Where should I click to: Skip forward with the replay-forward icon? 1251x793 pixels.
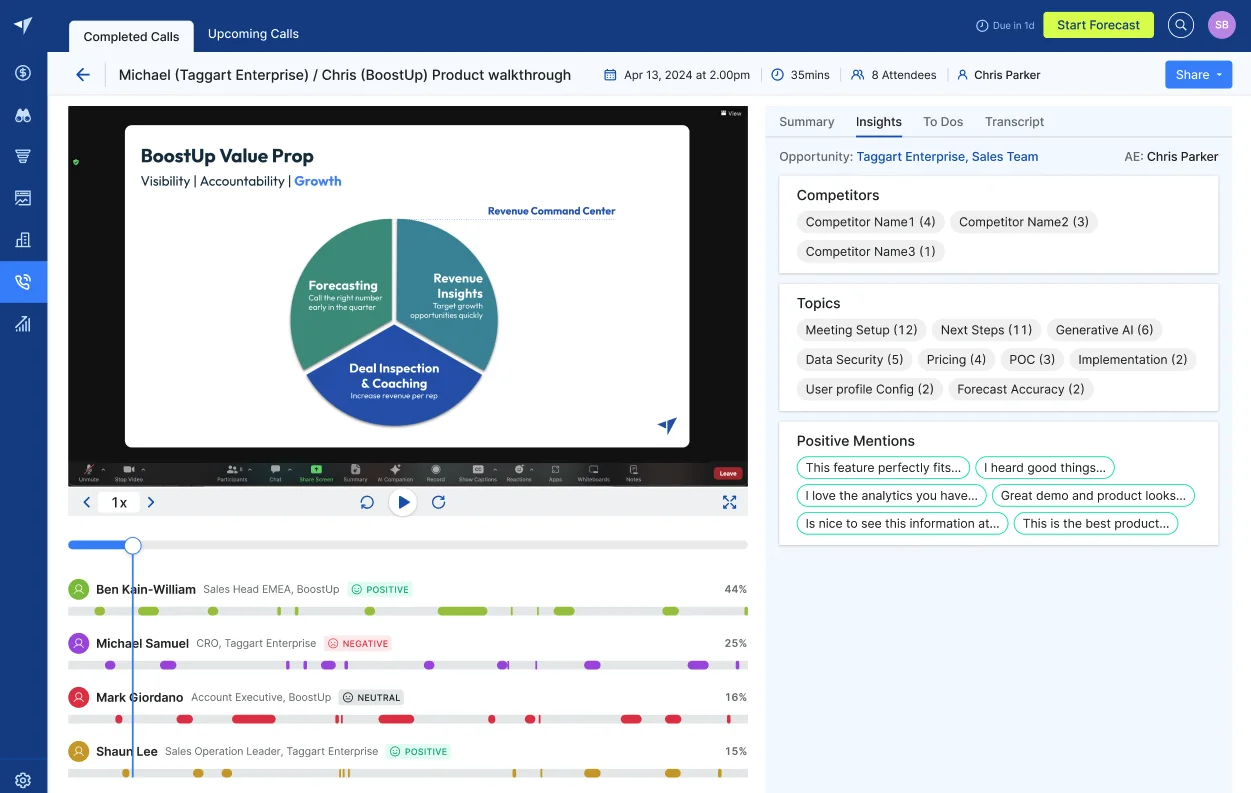point(439,502)
